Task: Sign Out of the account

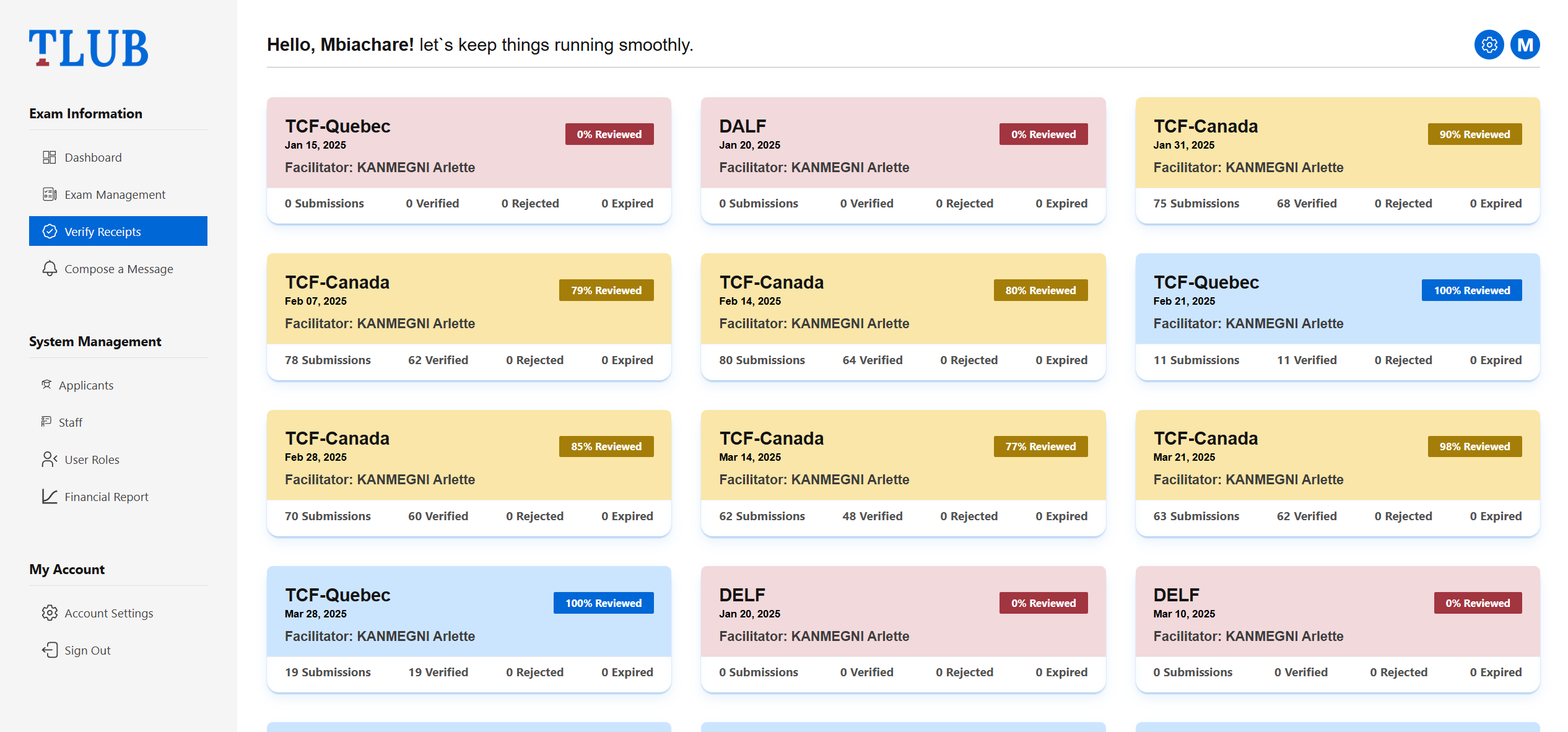Action: coord(118,650)
